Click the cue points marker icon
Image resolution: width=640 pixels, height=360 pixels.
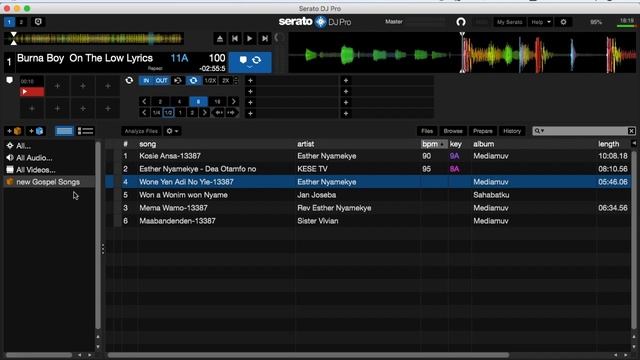[9, 80]
